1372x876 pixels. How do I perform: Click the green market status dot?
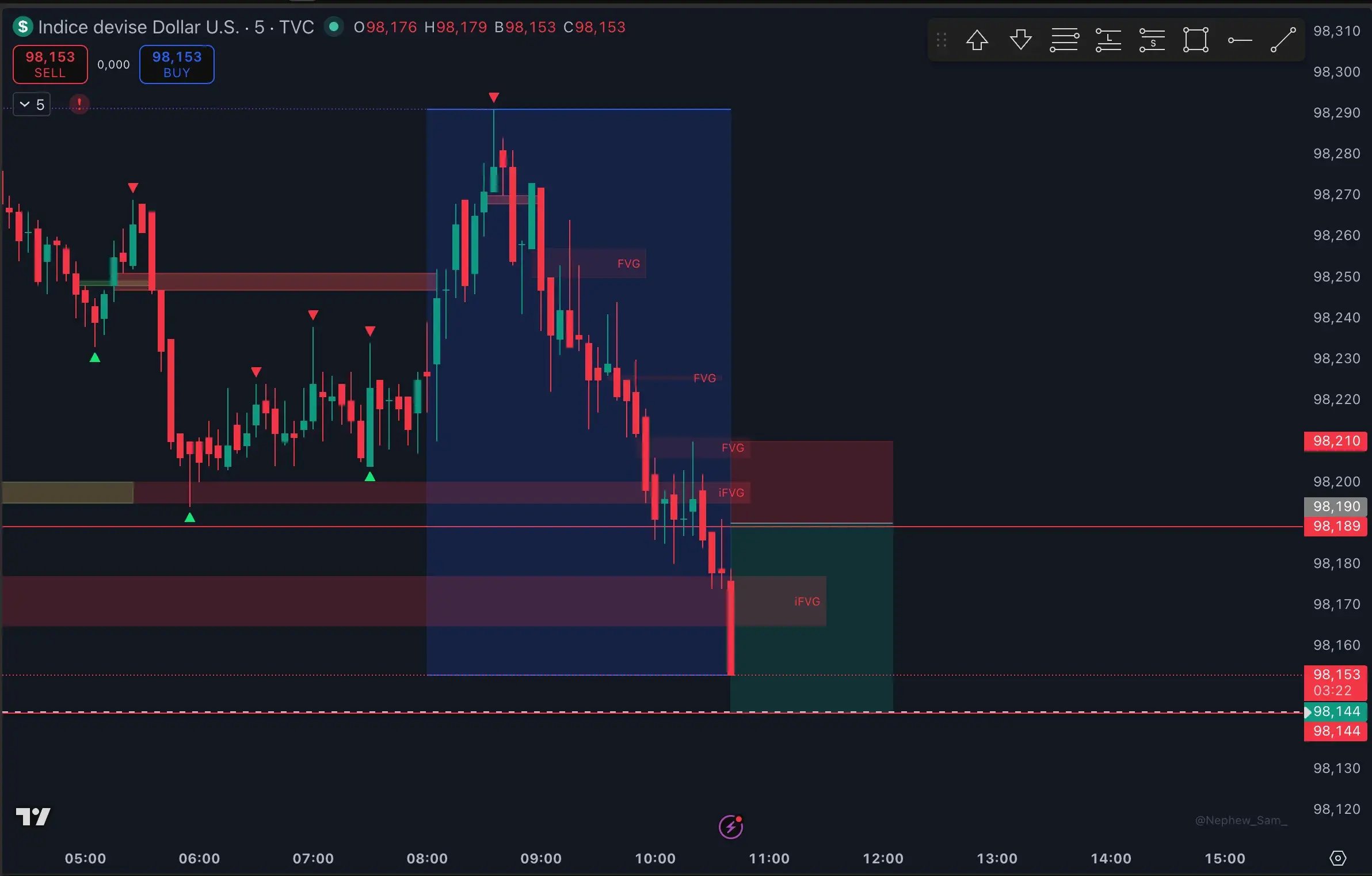pyautogui.click(x=333, y=27)
